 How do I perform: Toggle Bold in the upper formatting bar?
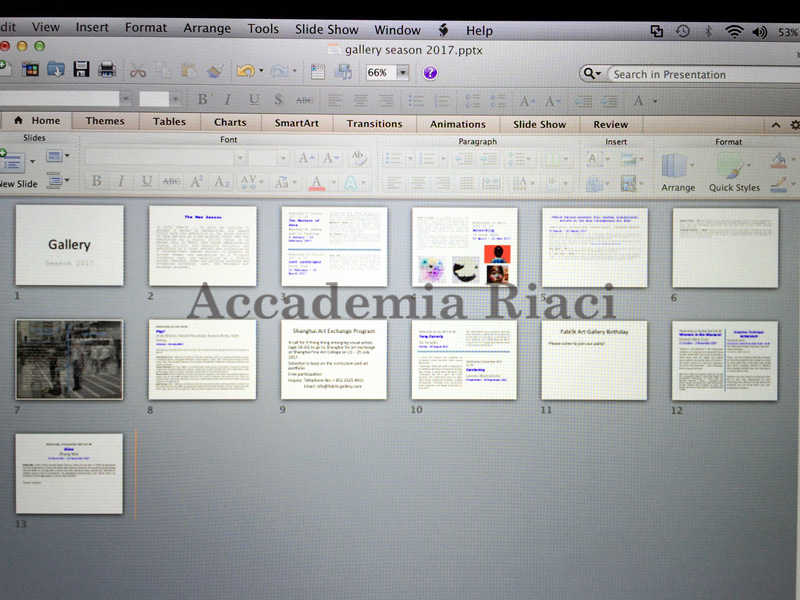point(203,99)
